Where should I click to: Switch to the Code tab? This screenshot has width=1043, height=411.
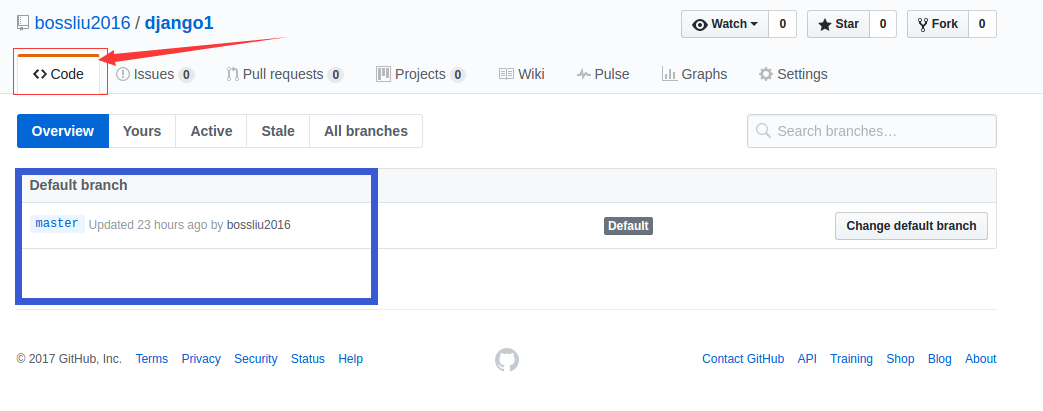click(58, 74)
